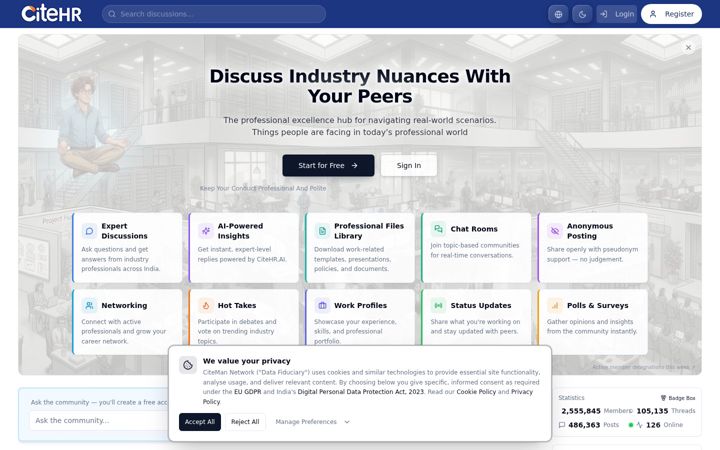Click the Status Updates broadcast icon
This screenshot has height=450, width=720.
tap(438, 305)
